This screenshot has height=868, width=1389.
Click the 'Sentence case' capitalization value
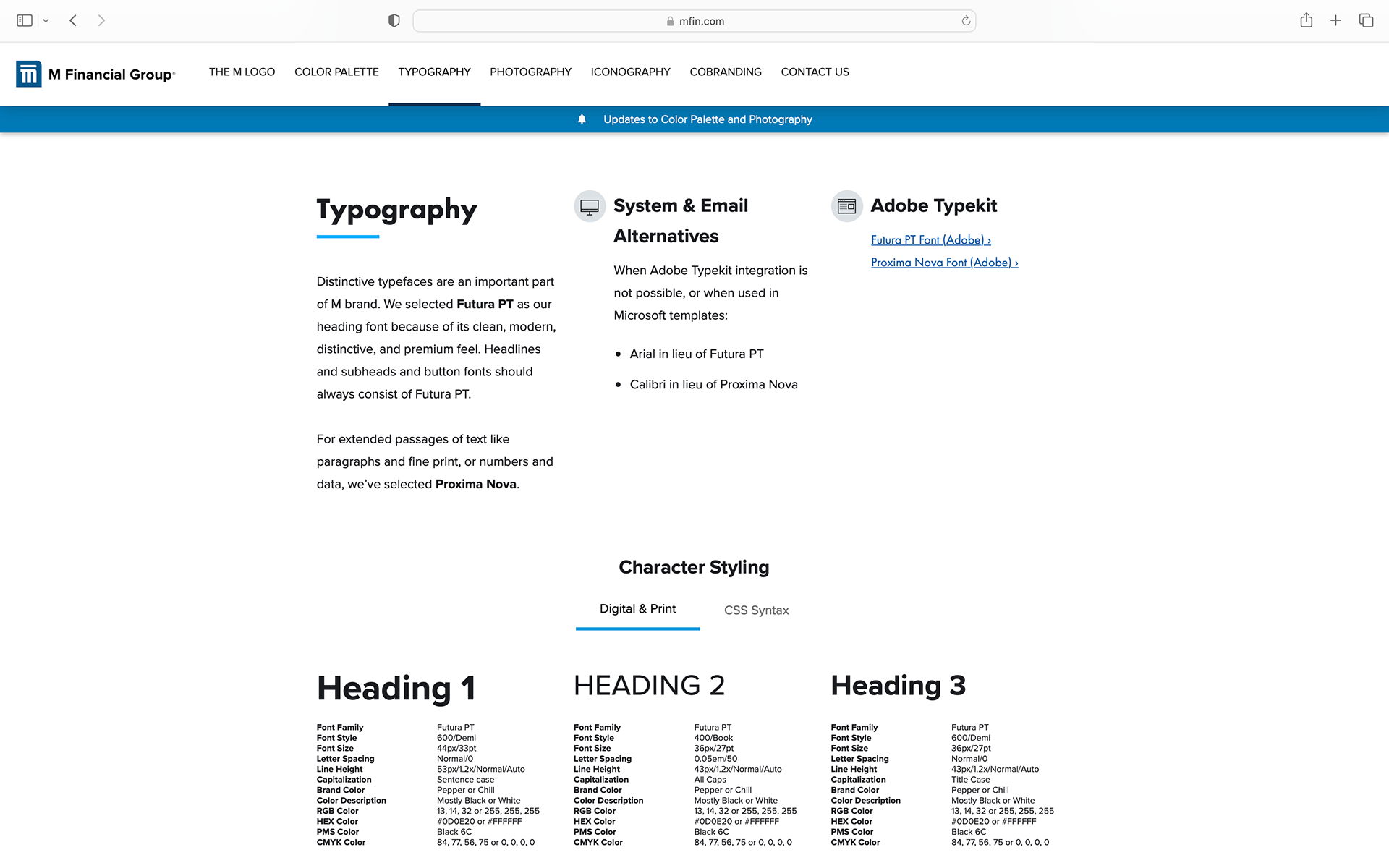(465, 780)
